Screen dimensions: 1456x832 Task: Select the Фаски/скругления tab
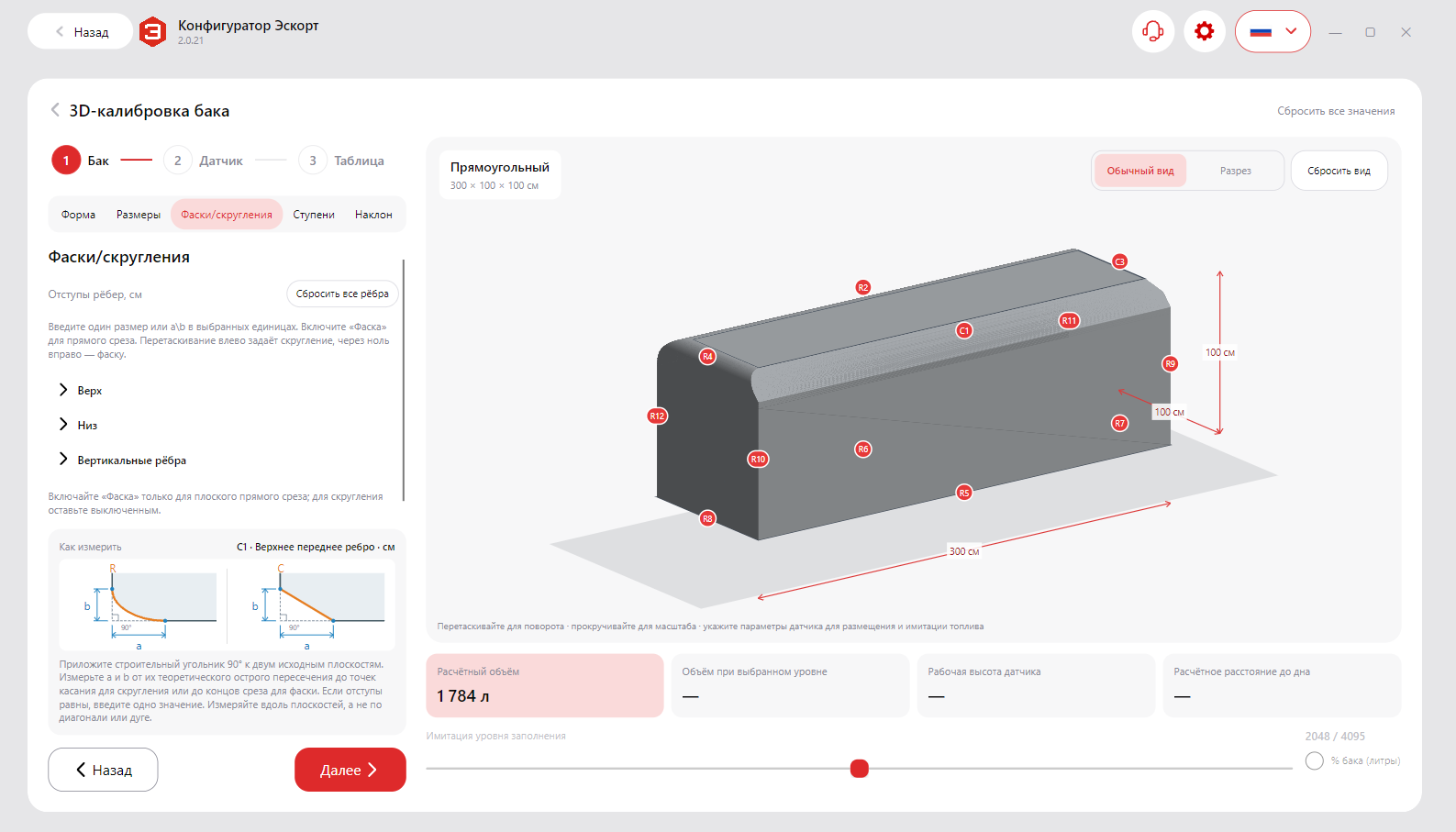[x=227, y=215]
